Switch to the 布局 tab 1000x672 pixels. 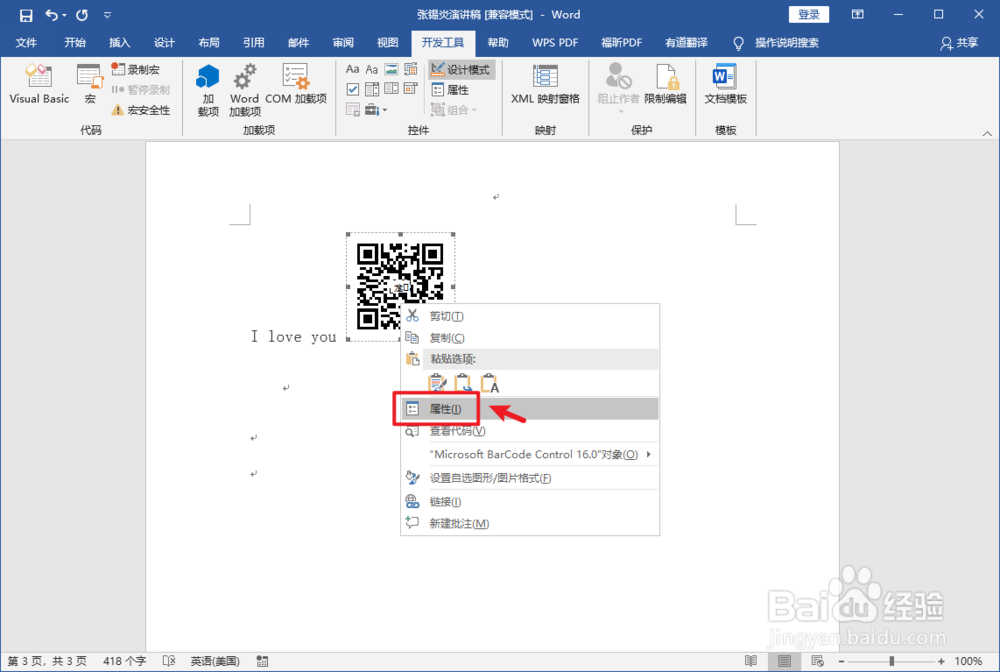(x=209, y=43)
